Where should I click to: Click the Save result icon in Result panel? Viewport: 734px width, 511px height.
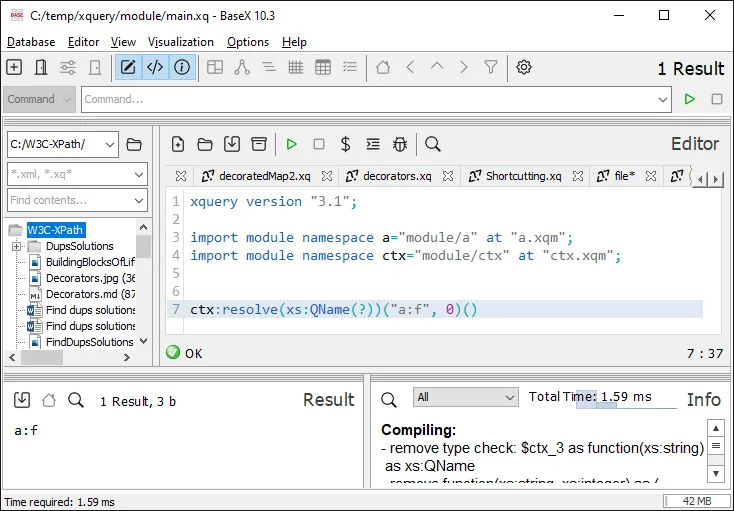[22, 400]
